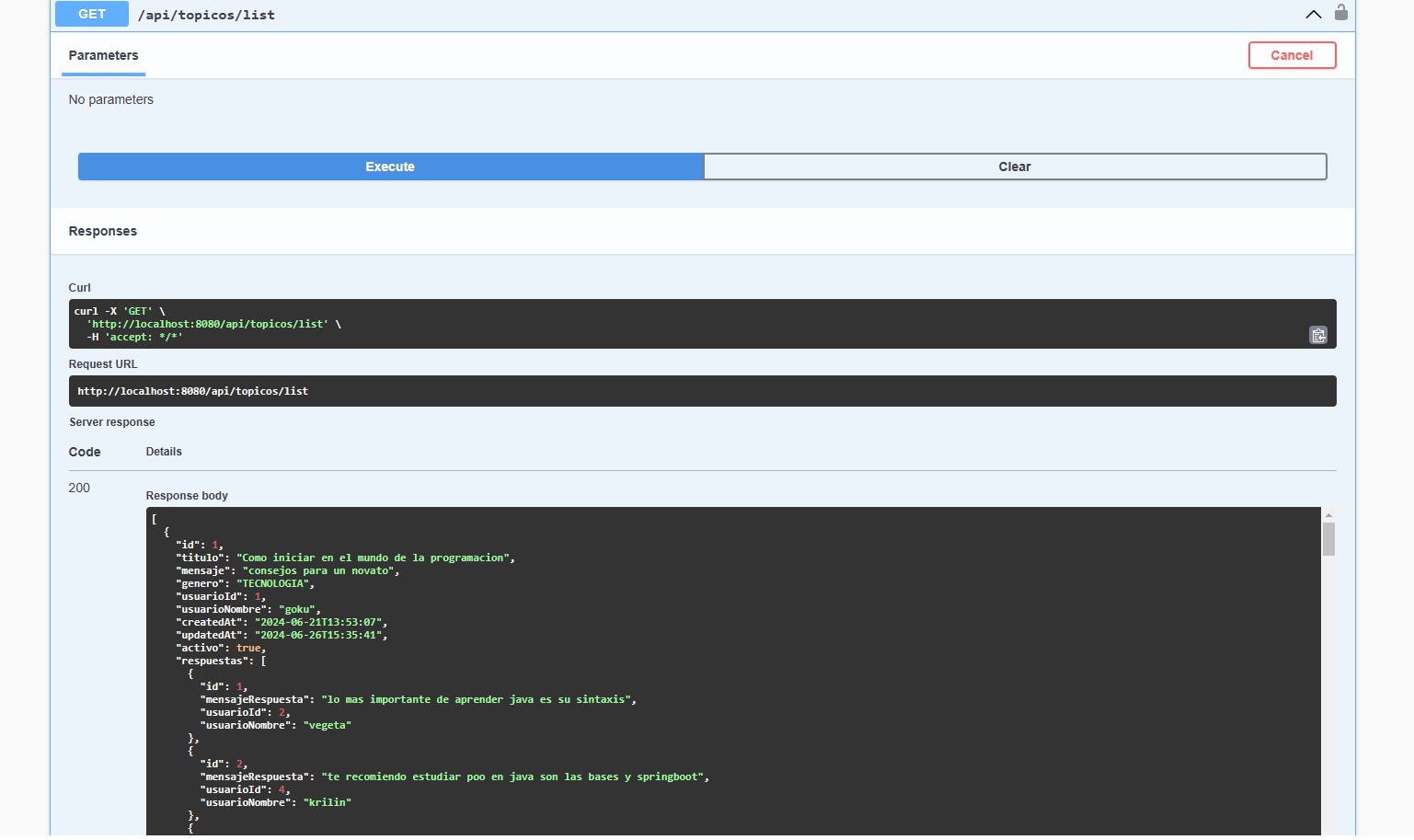Click the Code column header
The height and width of the screenshot is (840, 1414).
pyautogui.click(x=85, y=452)
